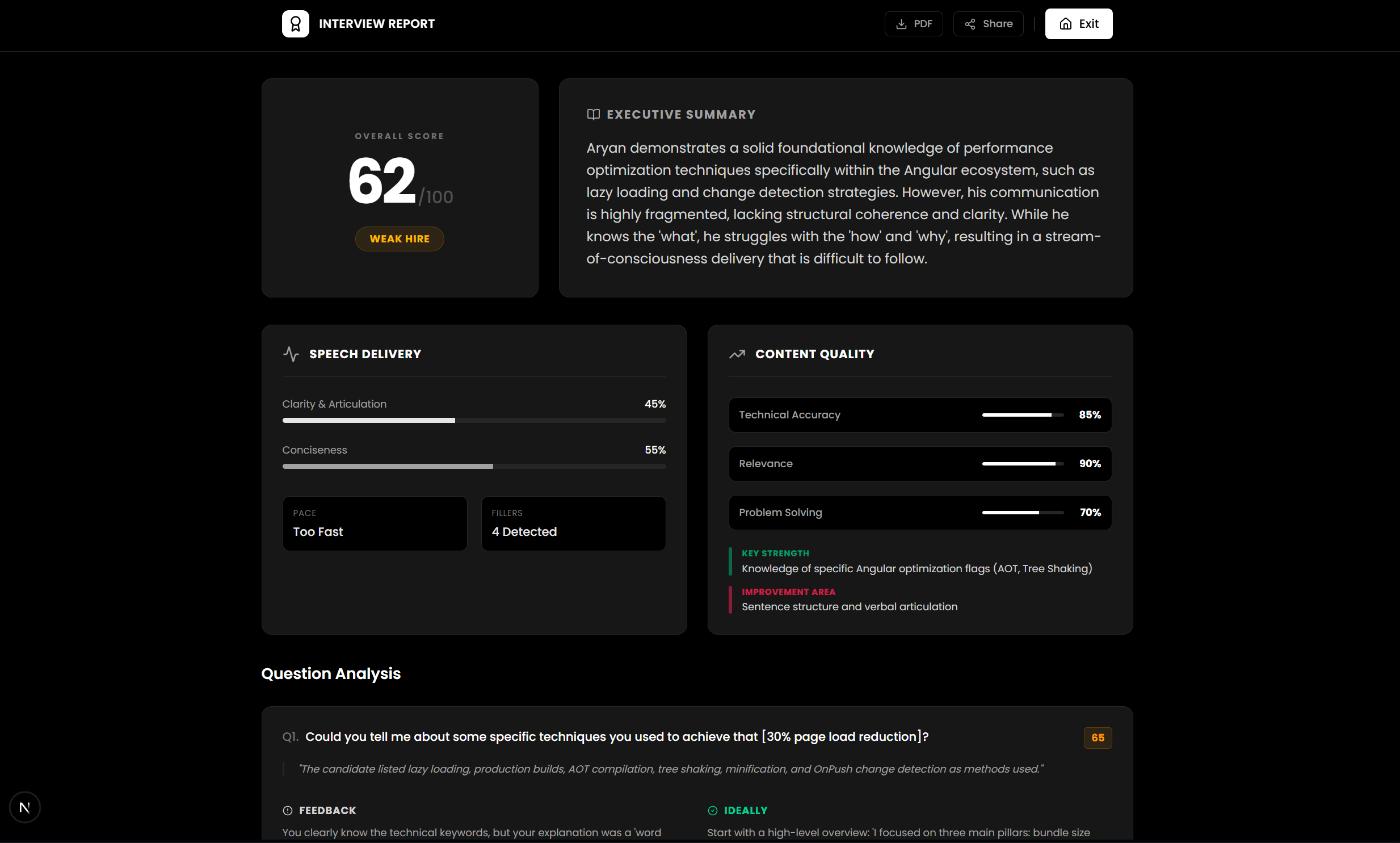Image resolution: width=1400 pixels, height=843 pixels.
Task: Click the award ribbon logo icon
Action: point(295,24)
